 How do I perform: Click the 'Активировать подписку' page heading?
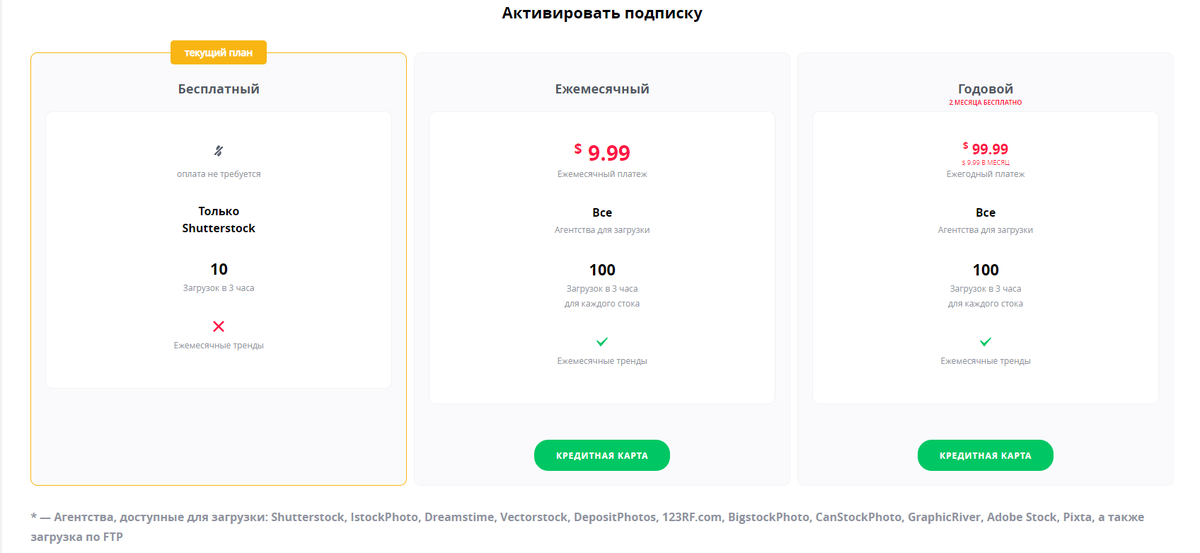click(602, 14)
